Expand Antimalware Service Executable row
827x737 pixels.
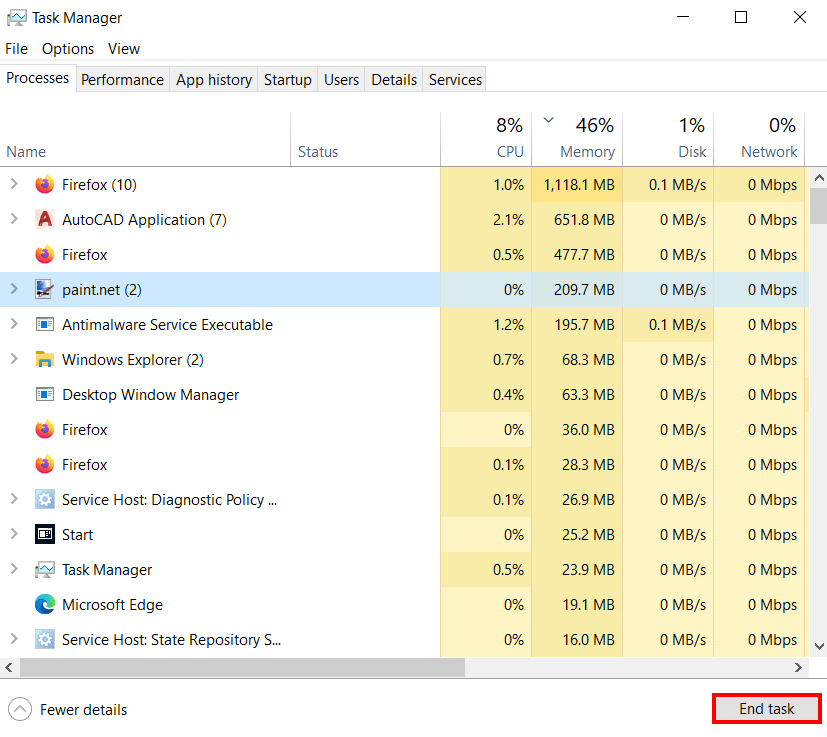(x=14, y=324)
